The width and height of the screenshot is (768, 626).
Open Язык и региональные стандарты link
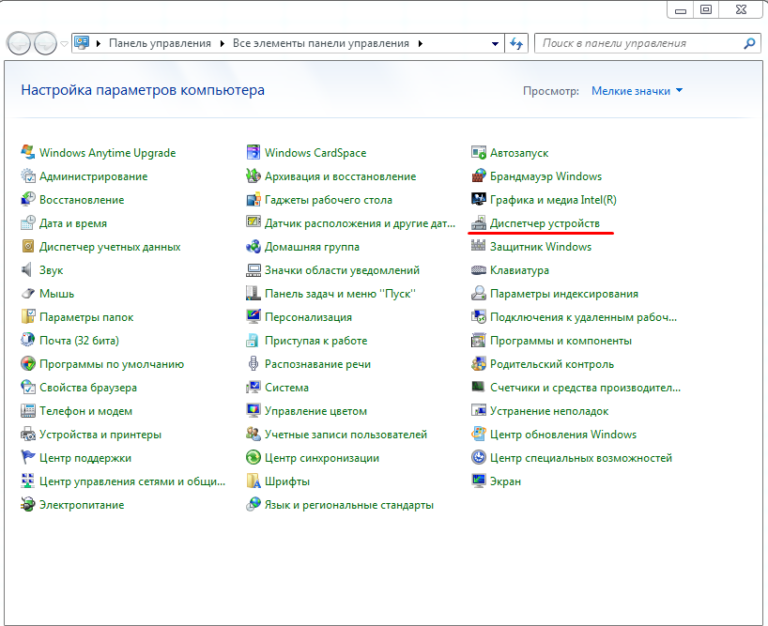point(349,506)
